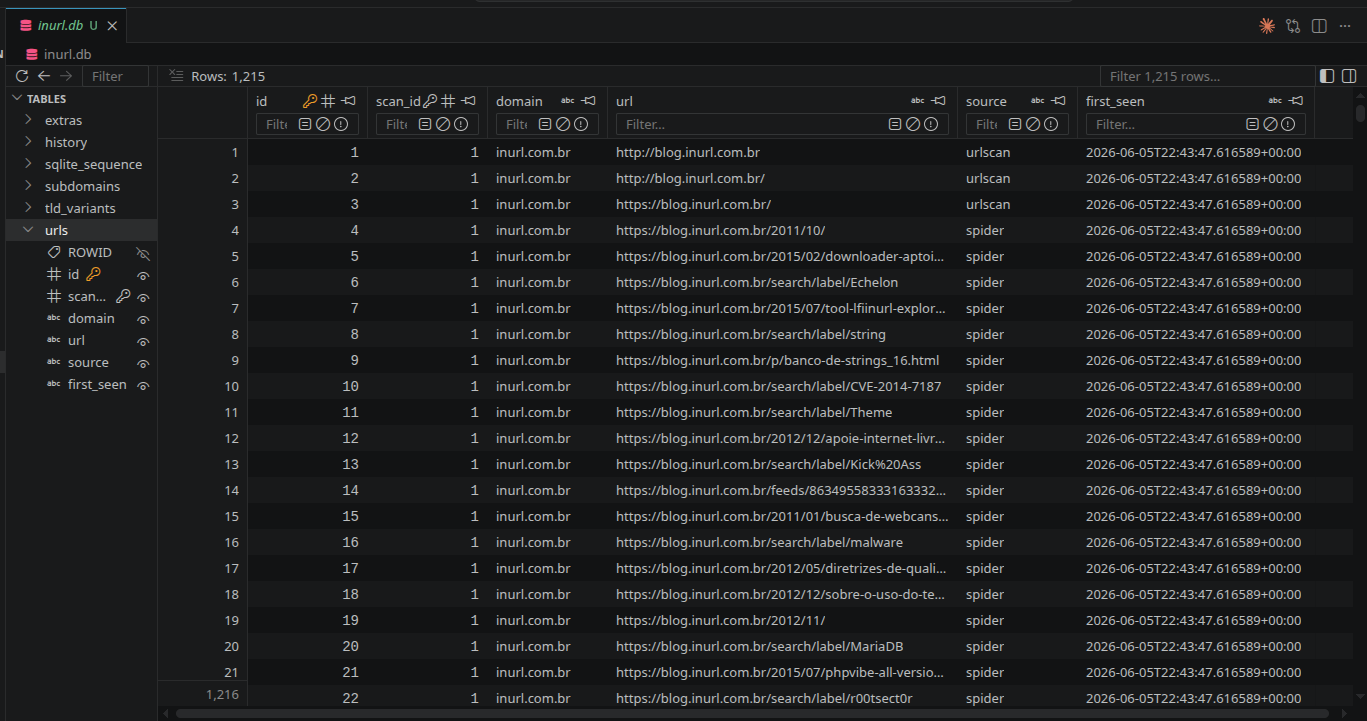
Task: Sort by the url column header
Action: pyautogui.click(x=624, y=101)
